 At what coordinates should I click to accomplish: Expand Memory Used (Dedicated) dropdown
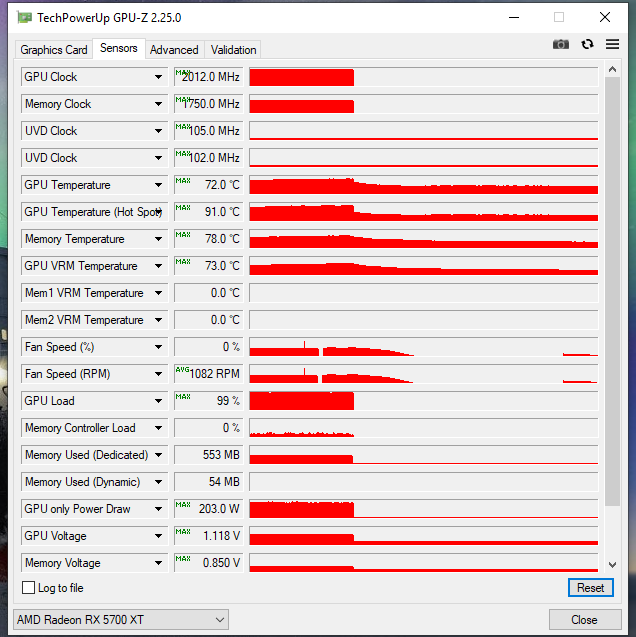tap(158, 455)
